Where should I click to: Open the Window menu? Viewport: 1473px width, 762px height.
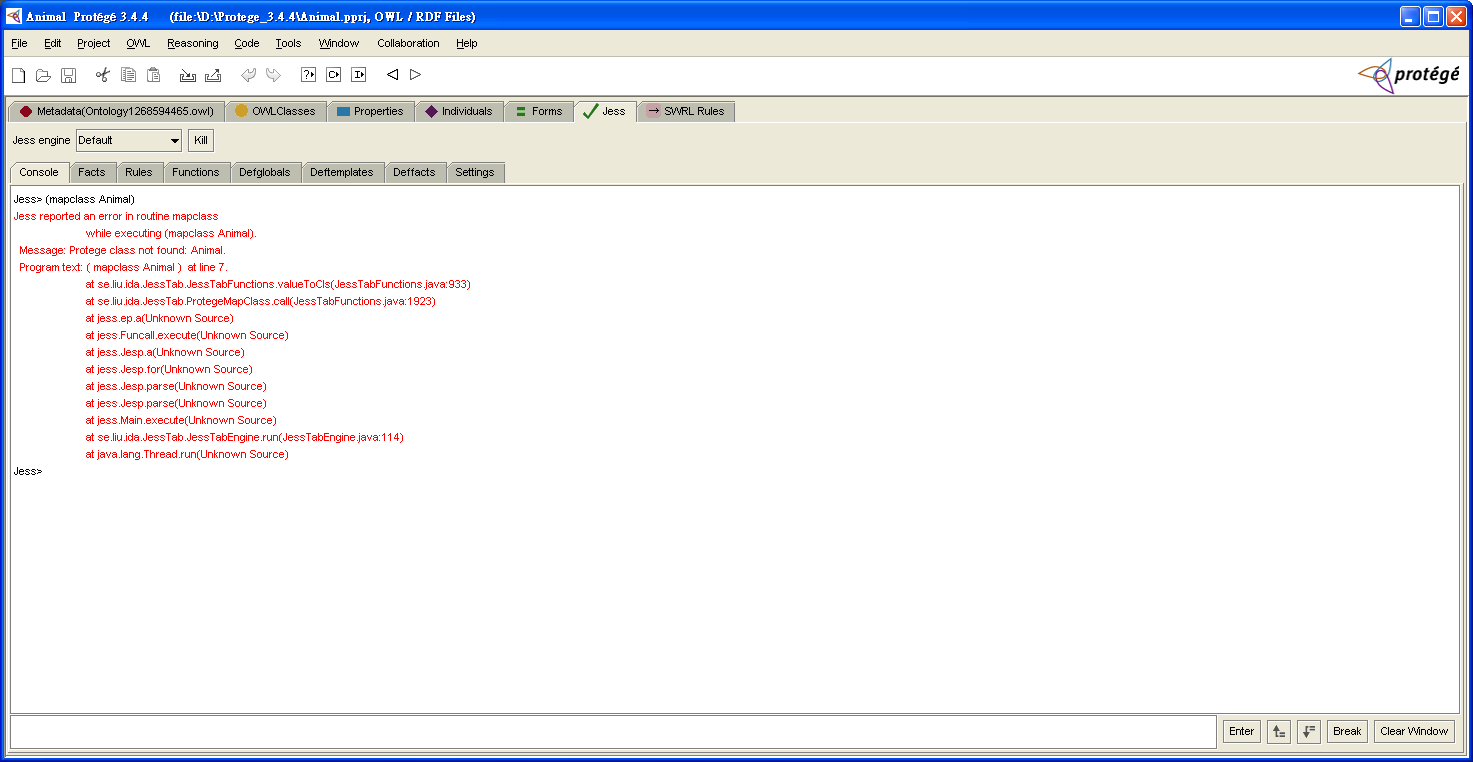[339, 43]
